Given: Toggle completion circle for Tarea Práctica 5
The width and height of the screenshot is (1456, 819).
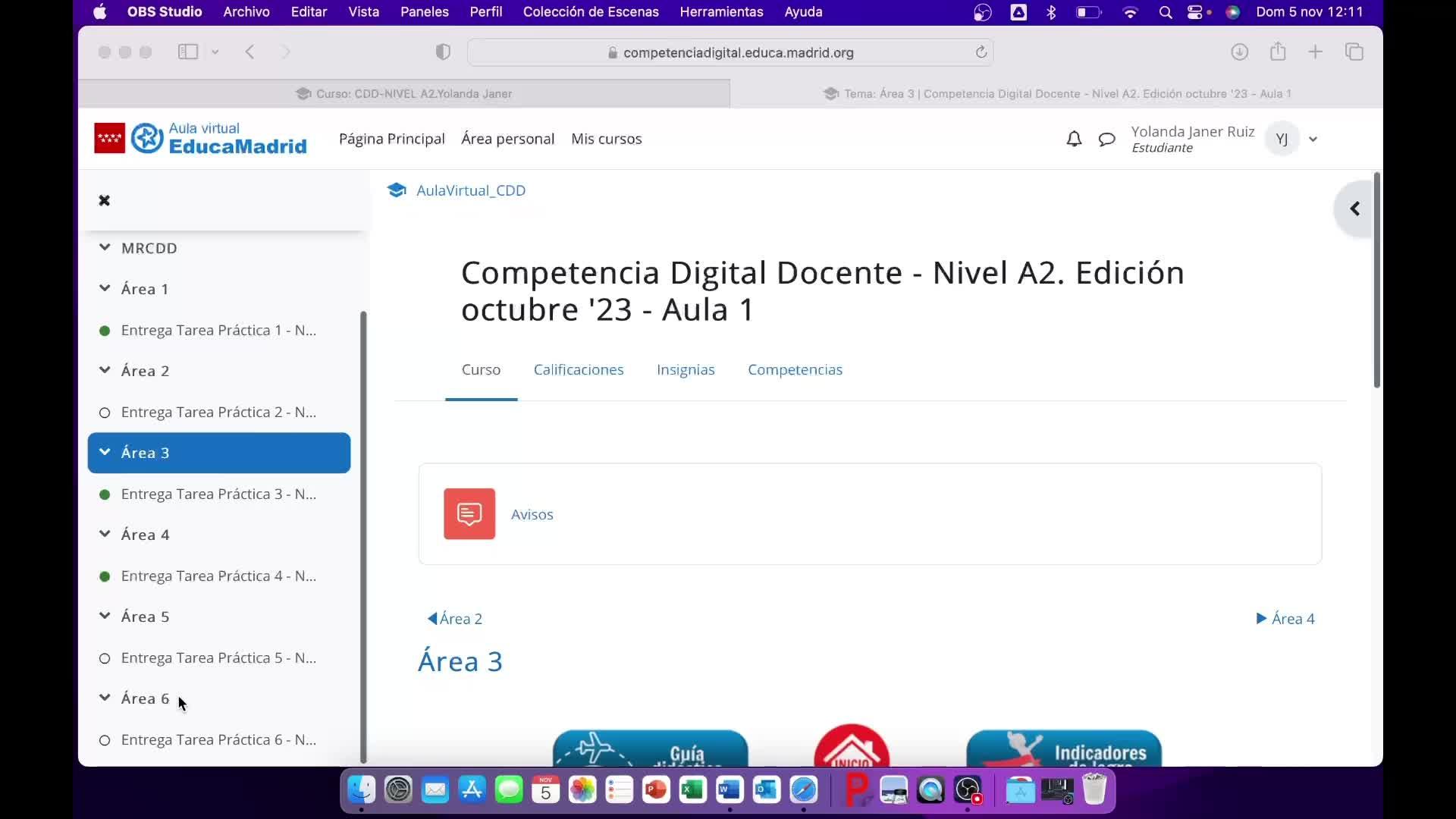Looking at the screenshot, I should (x=105, y=658).
